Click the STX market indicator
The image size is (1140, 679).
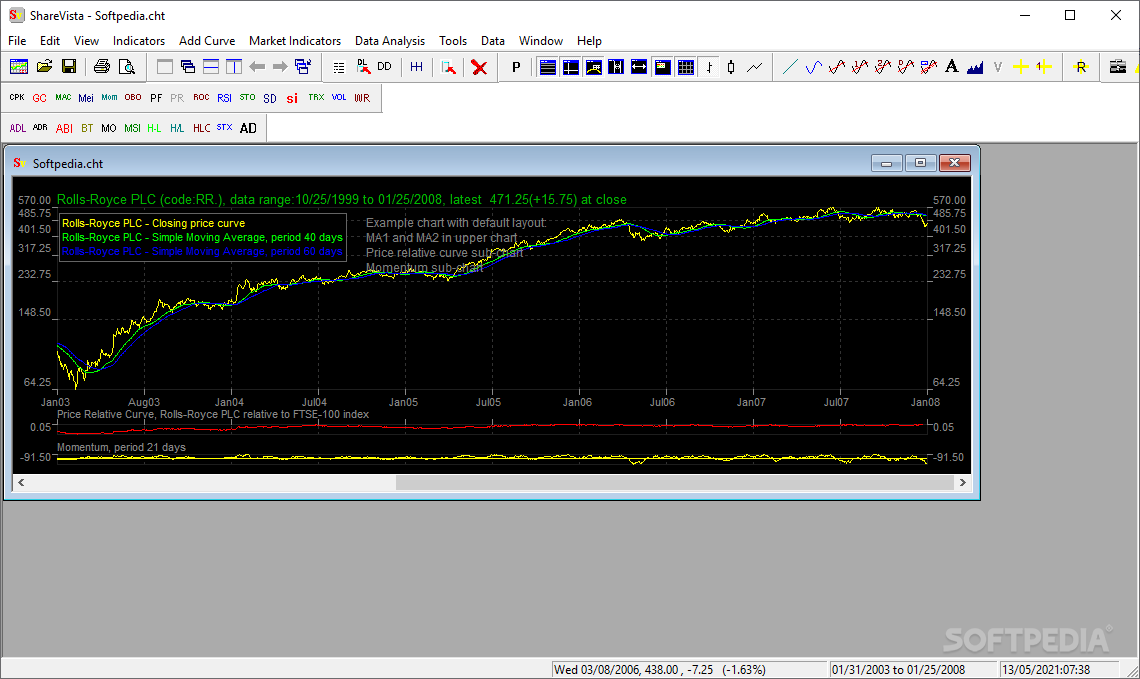tap(225, 128)
